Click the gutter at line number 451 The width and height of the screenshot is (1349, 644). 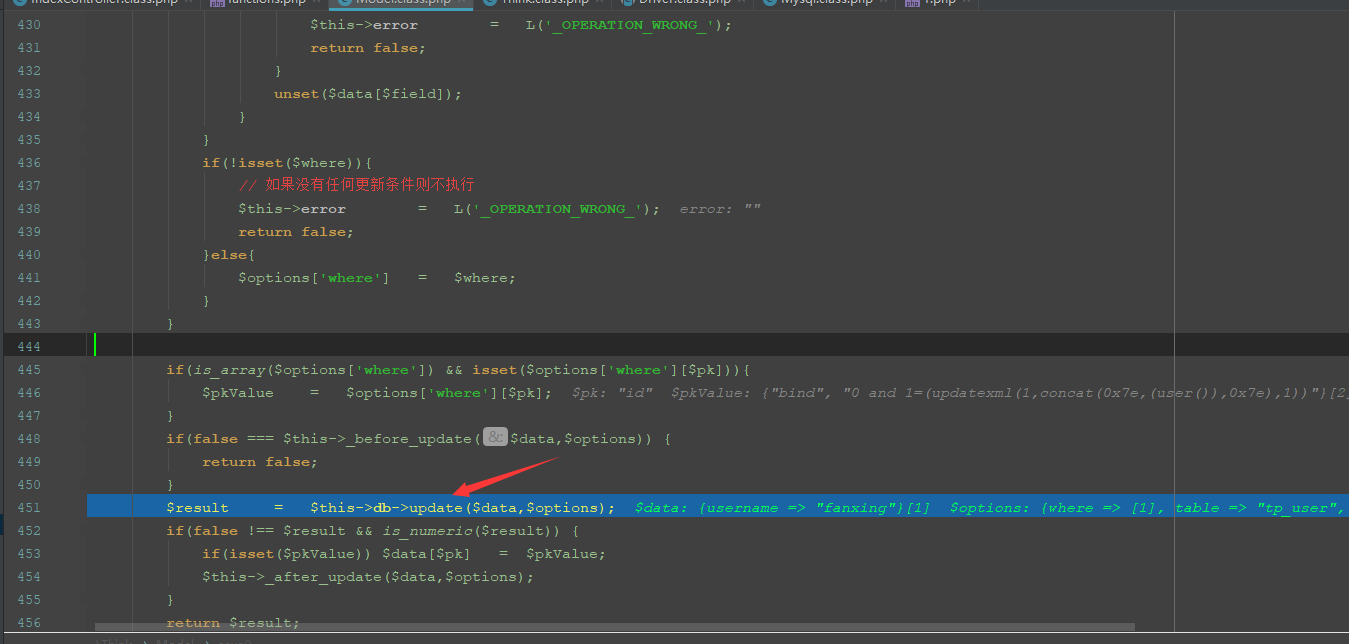pos(29,508)
